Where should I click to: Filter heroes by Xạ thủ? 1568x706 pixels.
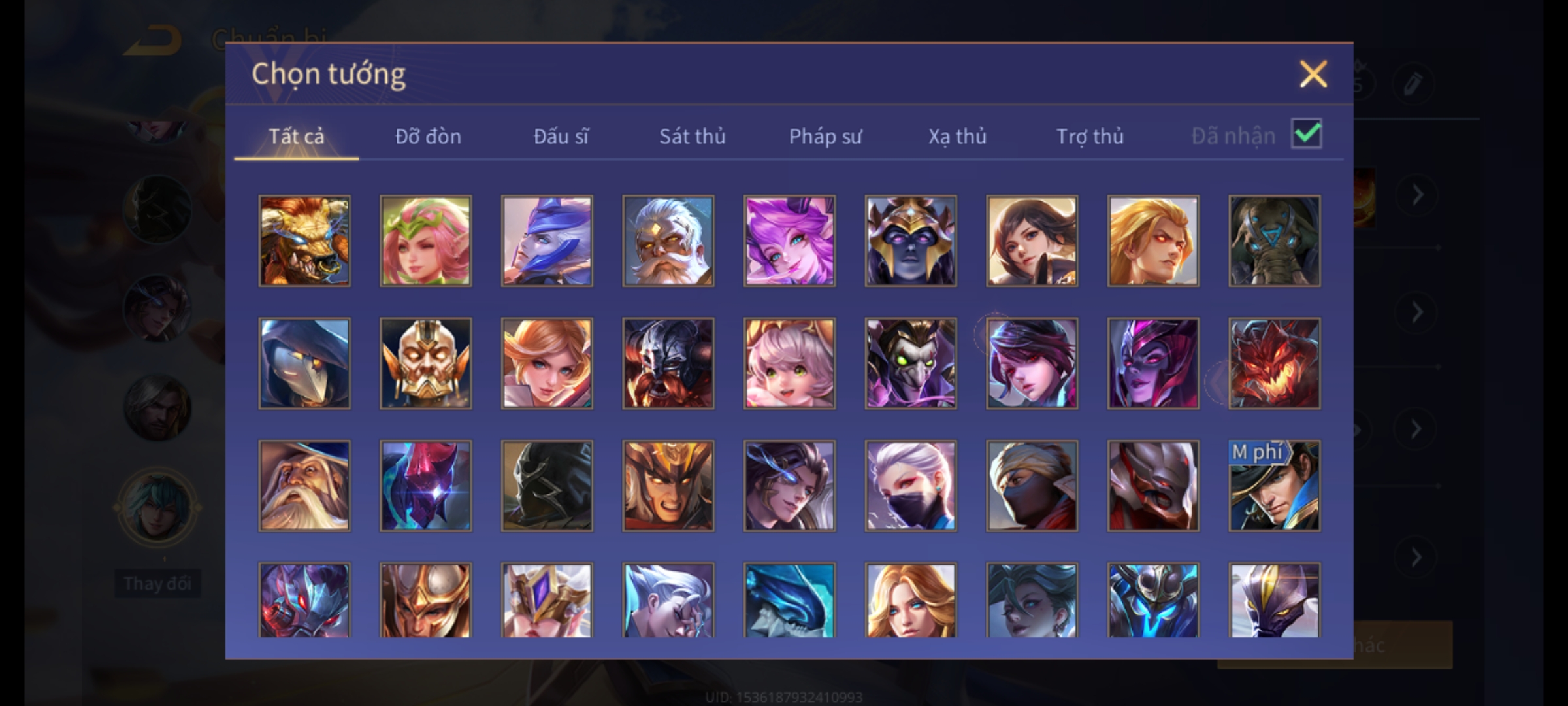957,136
